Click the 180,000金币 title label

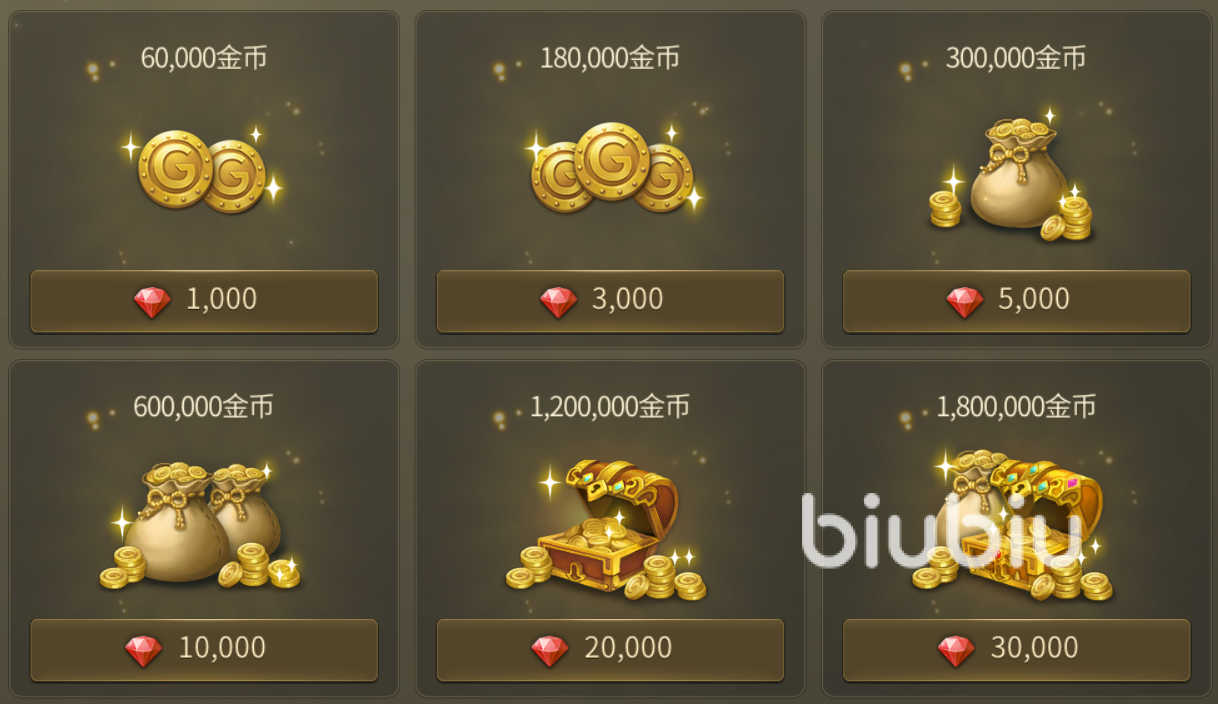tap(610, 58)
